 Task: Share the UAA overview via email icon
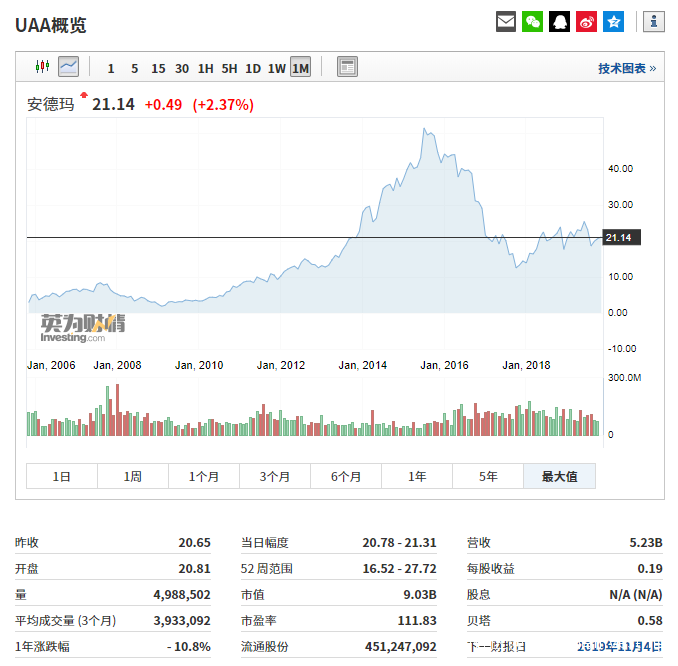(x=505, y=22)
